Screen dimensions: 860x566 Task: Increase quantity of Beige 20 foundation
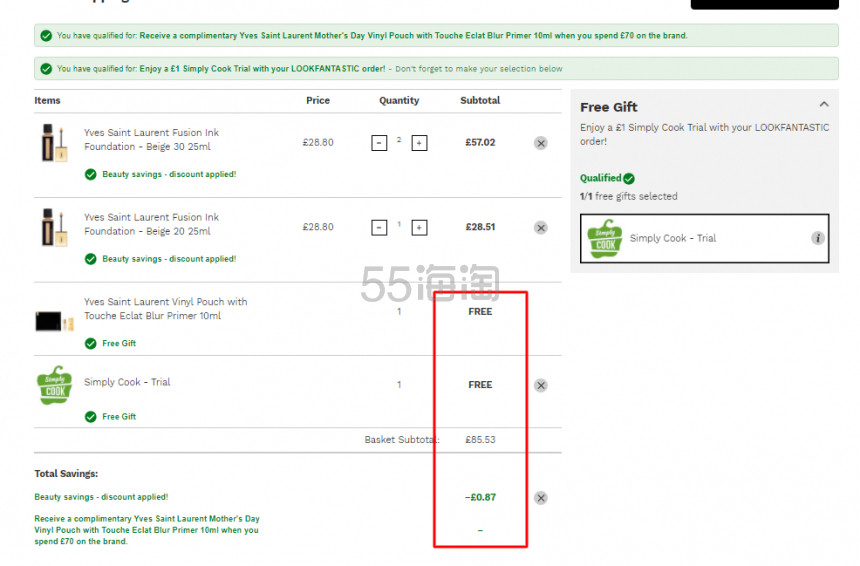point(419,228)
